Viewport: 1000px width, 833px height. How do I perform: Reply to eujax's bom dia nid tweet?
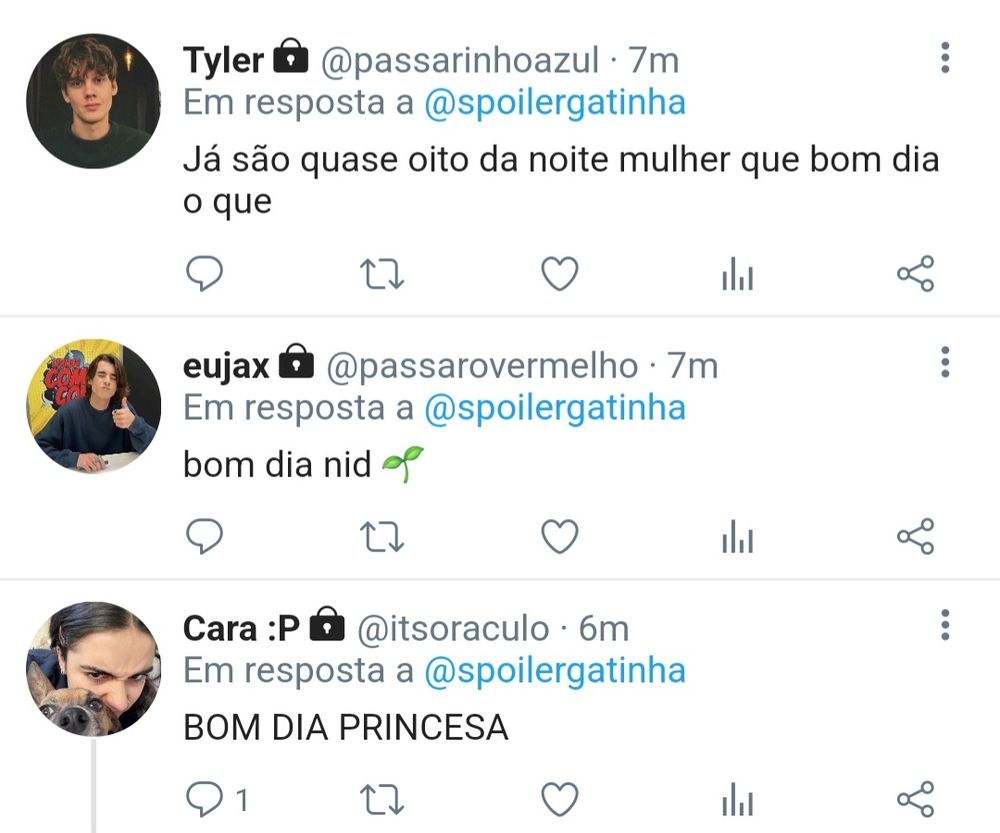point(204,536)
